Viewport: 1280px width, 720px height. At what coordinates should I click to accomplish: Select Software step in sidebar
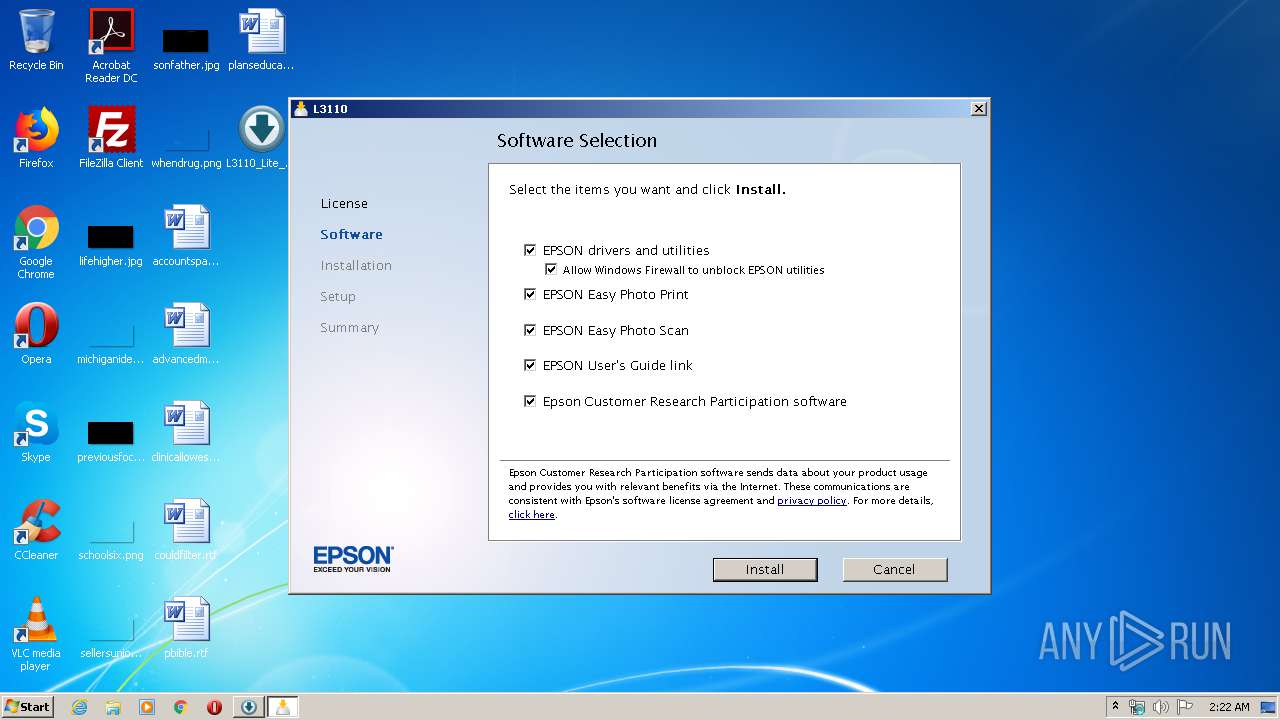click(351, 234)
